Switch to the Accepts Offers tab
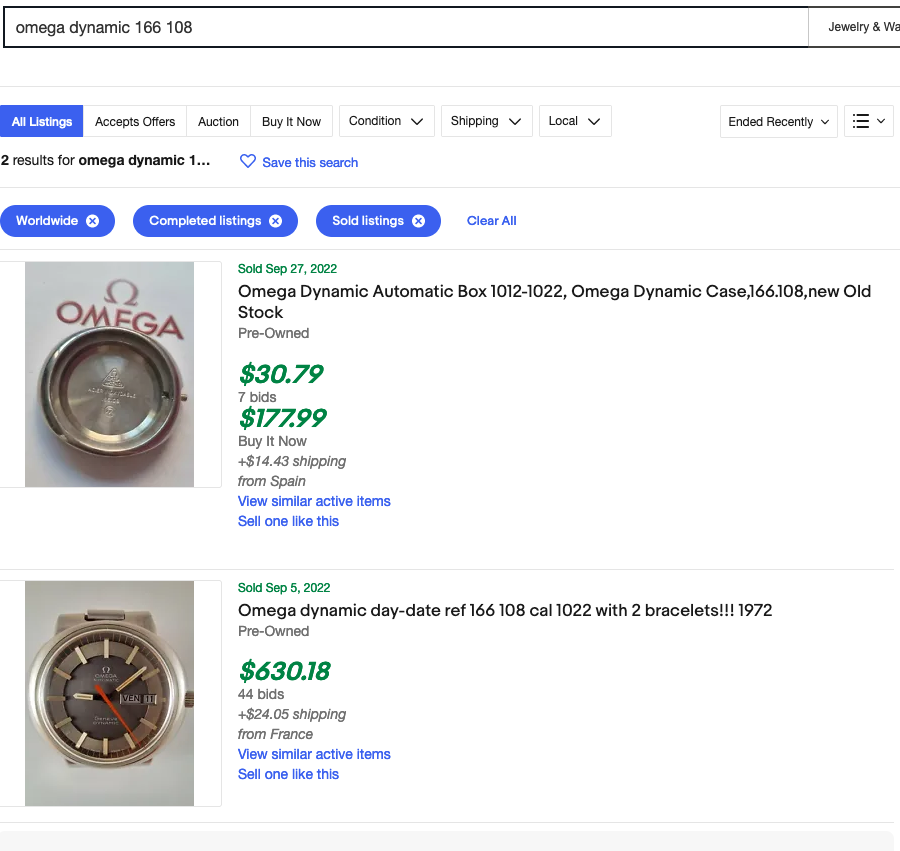 tap(135, 122)
